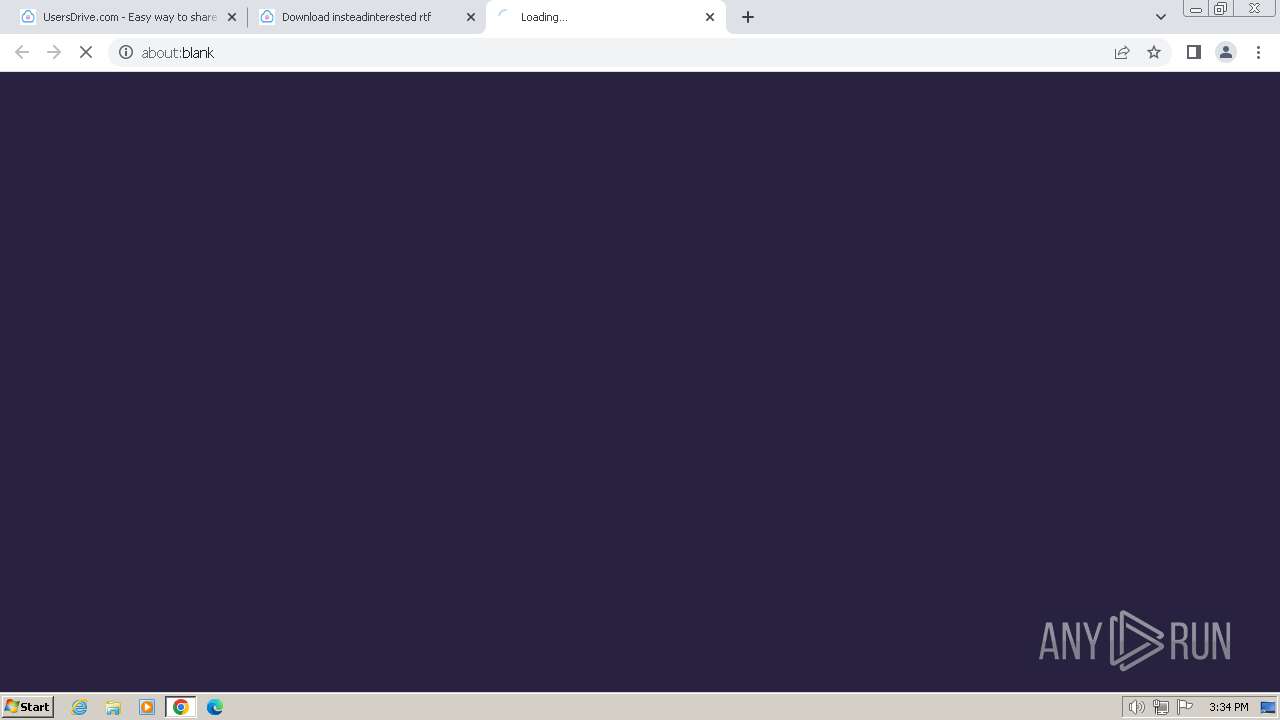Restore down the Chrome window

point(1221,9)
